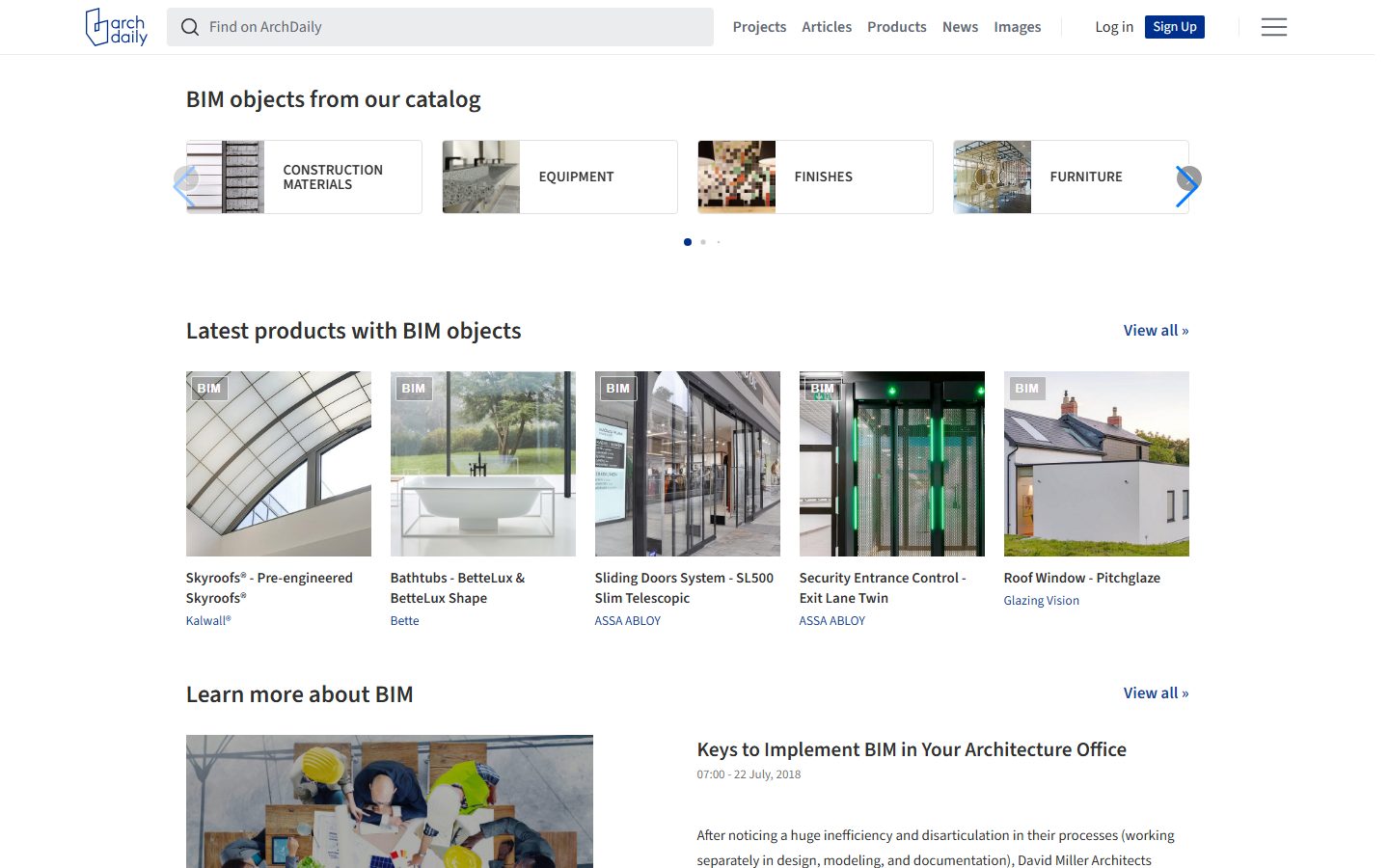
Task: Open the News menu
Action: (960, 27)
